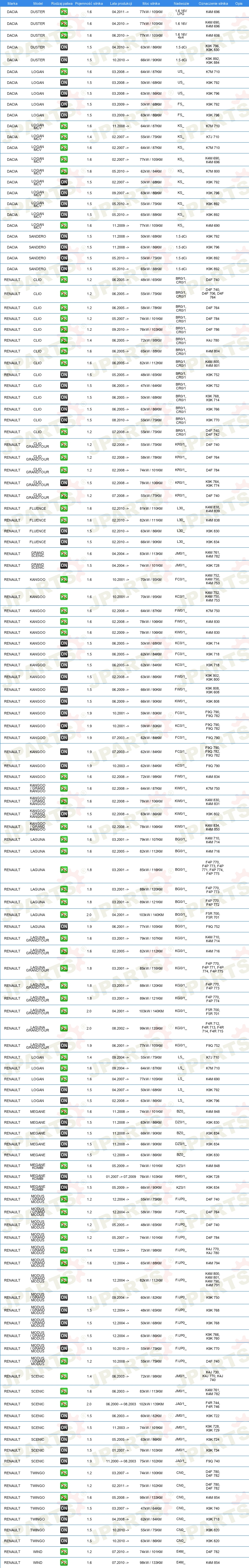
Task: Click petrol icon in Dacia Logan US_ K7M 710 row
Action: pos(64,72)
